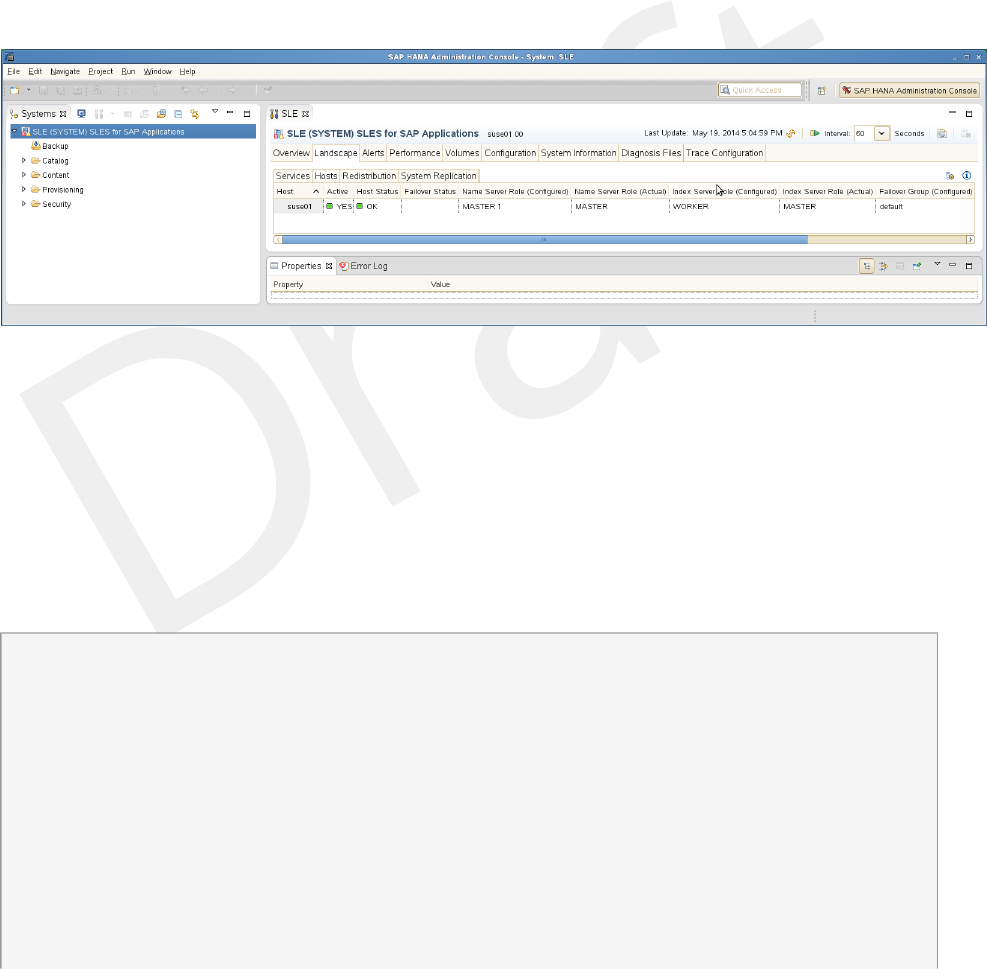Click the Collapse All icon in Systems
Screen dimensions: 987x969
pos(178,114)
